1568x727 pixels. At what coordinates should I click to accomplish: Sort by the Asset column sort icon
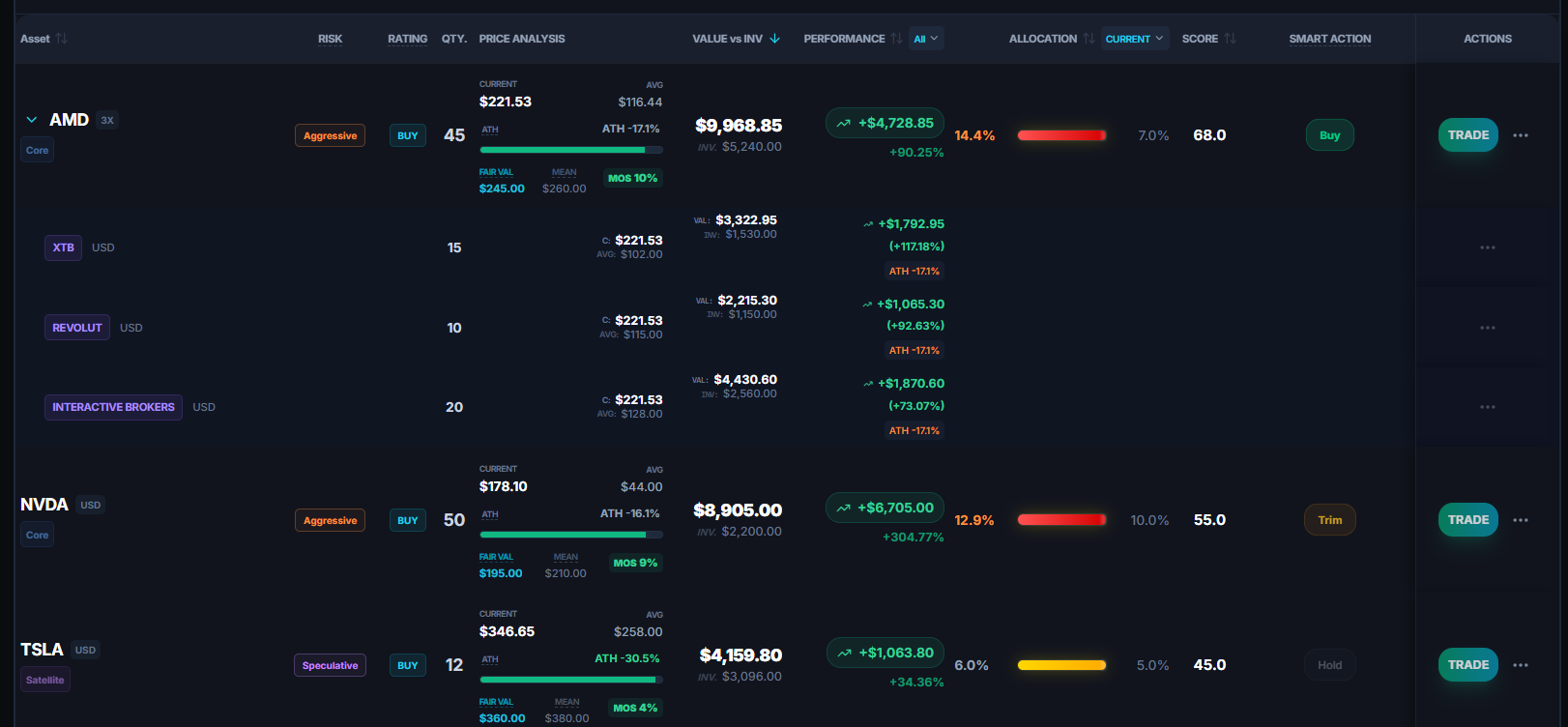pyautogui.click(x=62, y=39)
